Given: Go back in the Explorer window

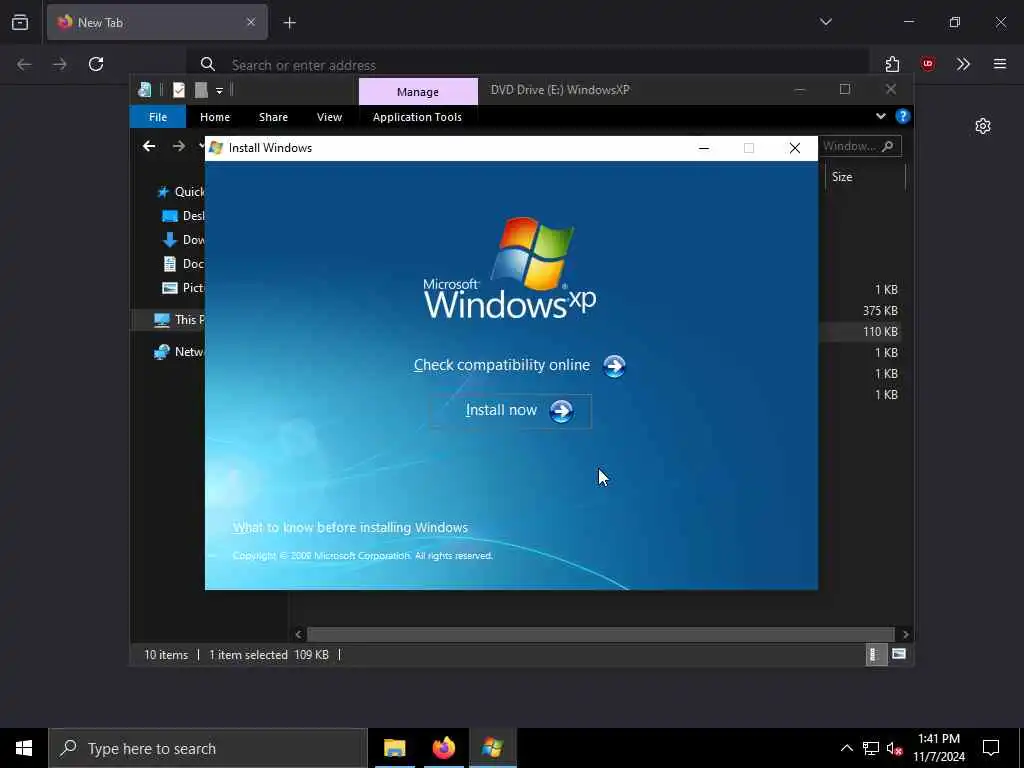Looking at the screenshot, I should click(x=149, y=146).
